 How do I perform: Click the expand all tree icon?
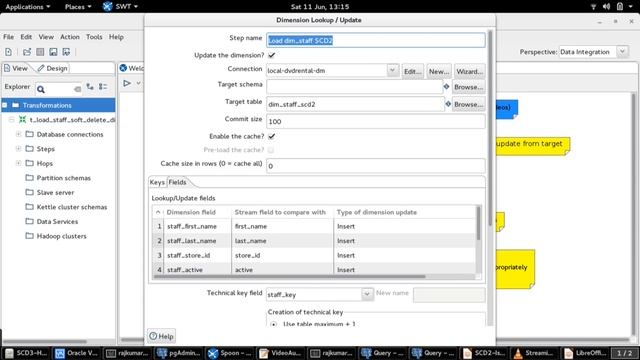pos(90,87)
